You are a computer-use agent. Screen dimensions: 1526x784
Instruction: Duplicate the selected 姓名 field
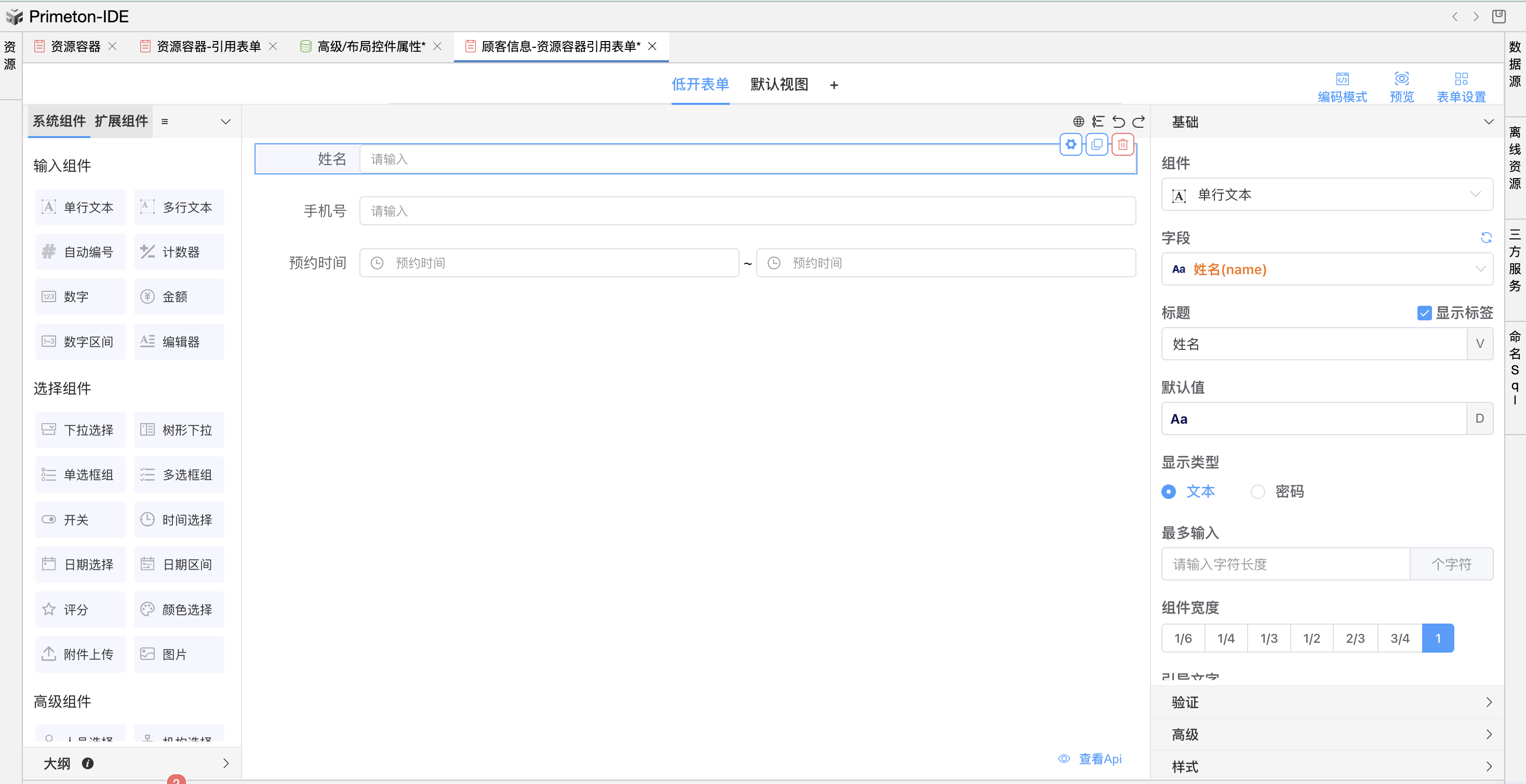click(1096, 144)
